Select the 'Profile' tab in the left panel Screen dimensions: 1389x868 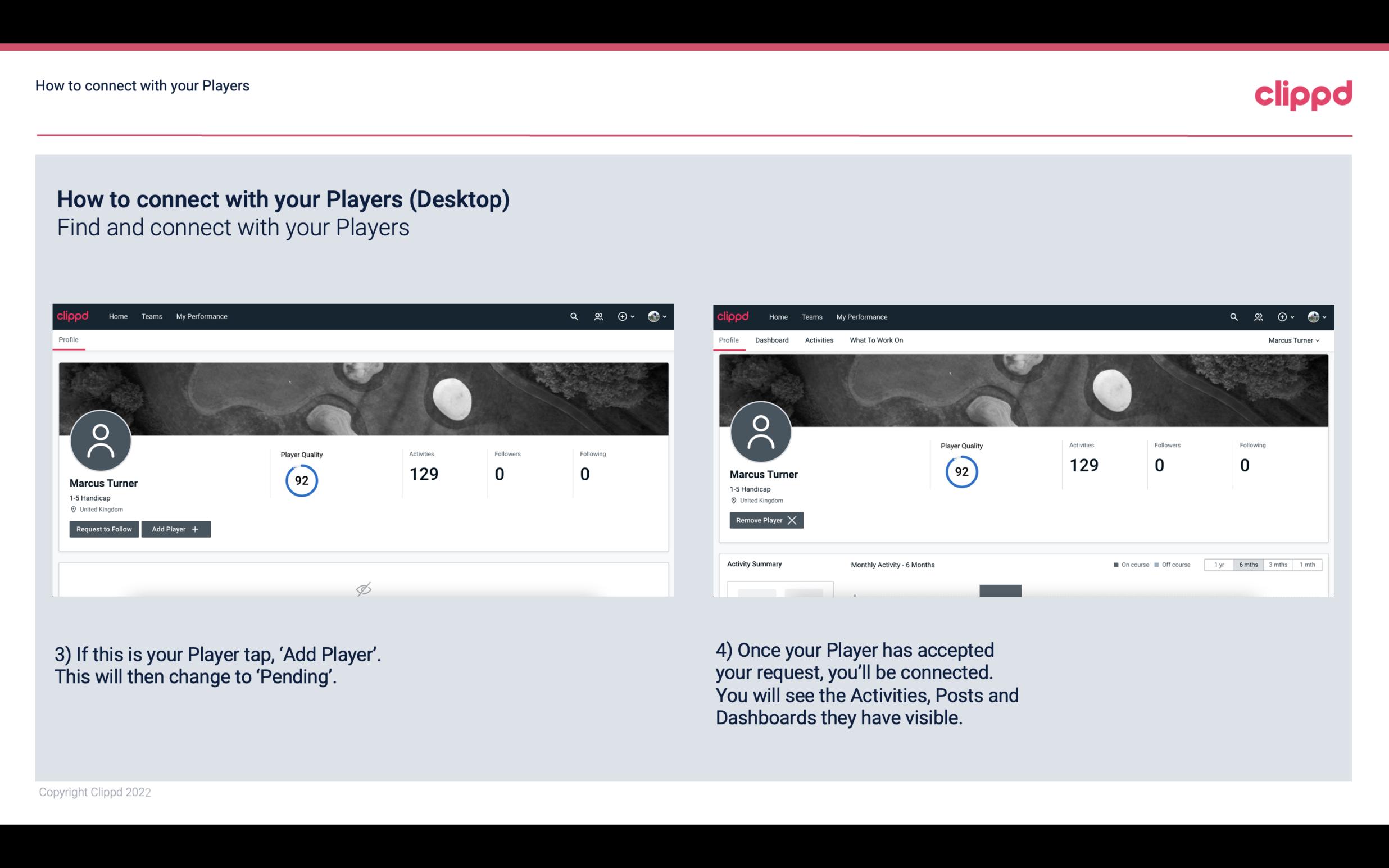click(x=68, y=339)
